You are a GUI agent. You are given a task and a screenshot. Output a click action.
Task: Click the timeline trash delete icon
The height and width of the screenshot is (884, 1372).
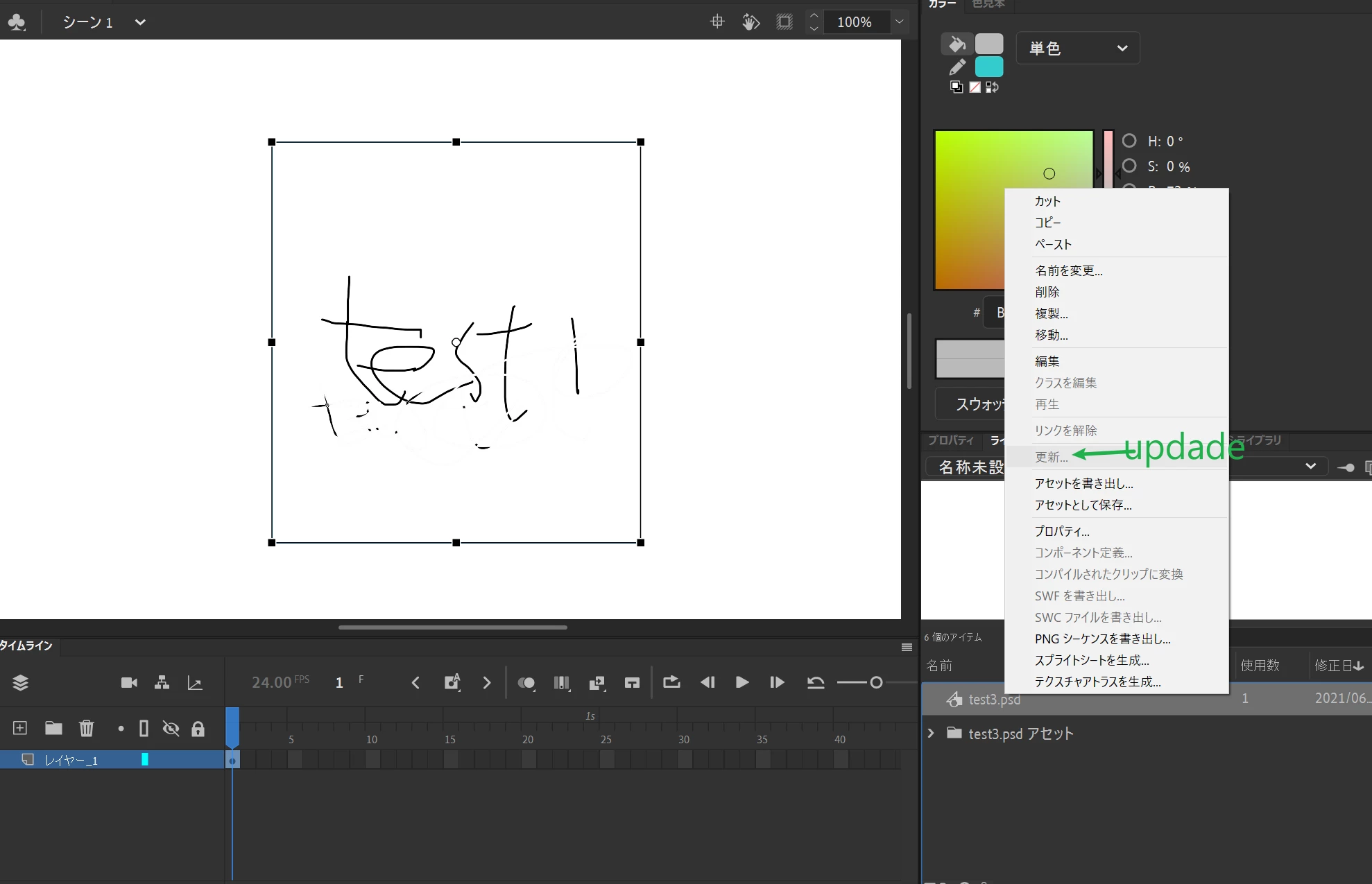pos(86,728)
